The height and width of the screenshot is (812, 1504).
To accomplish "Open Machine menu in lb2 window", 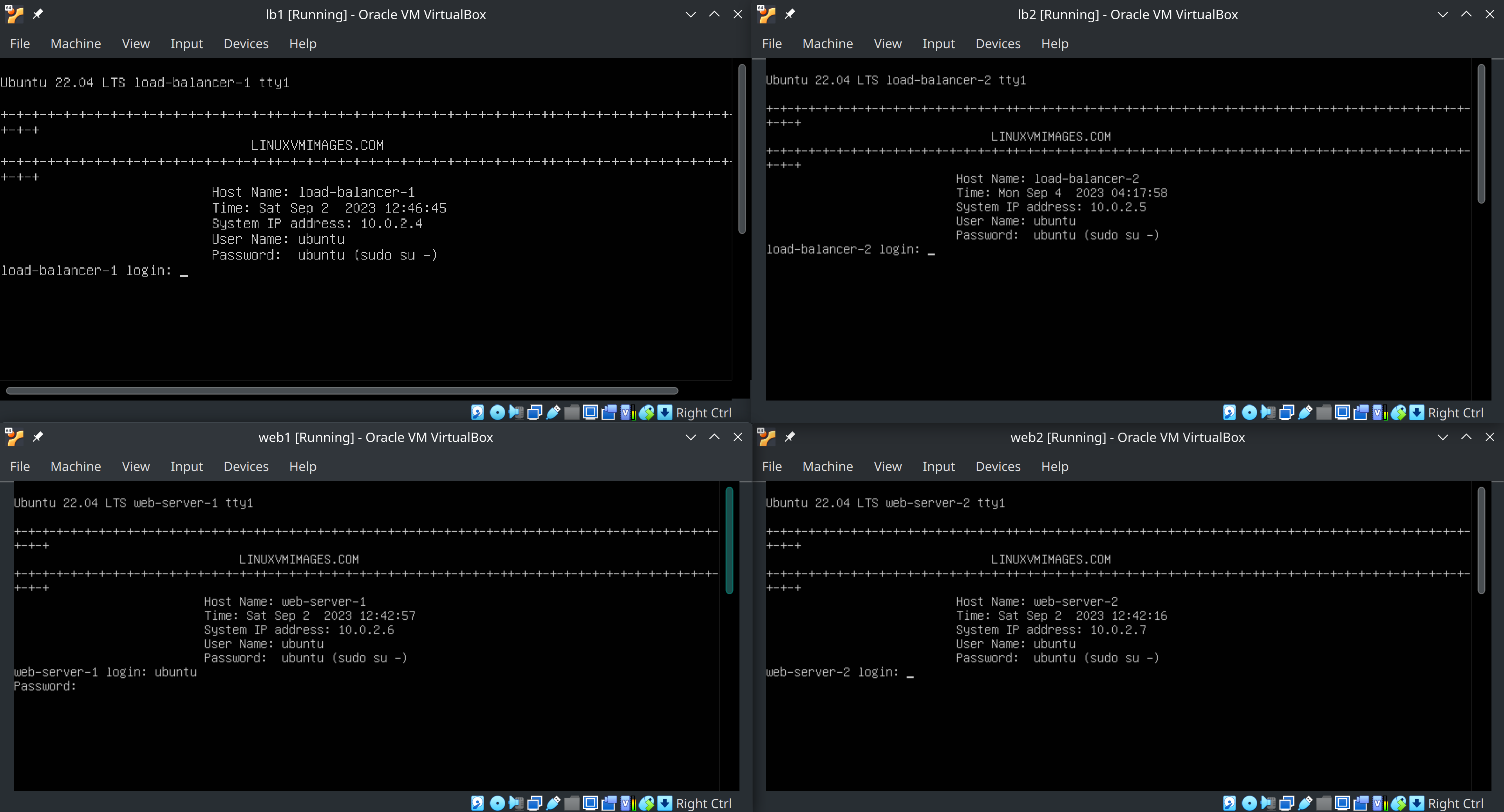I will pos(828,44).
